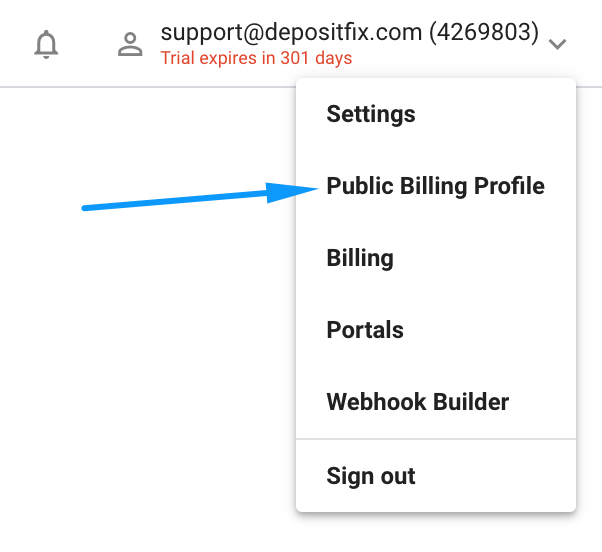The width and height of the screenshot is (602, 552).
Task: Click the word Profile in Public Billing Profile
Action: pos(509,186)
